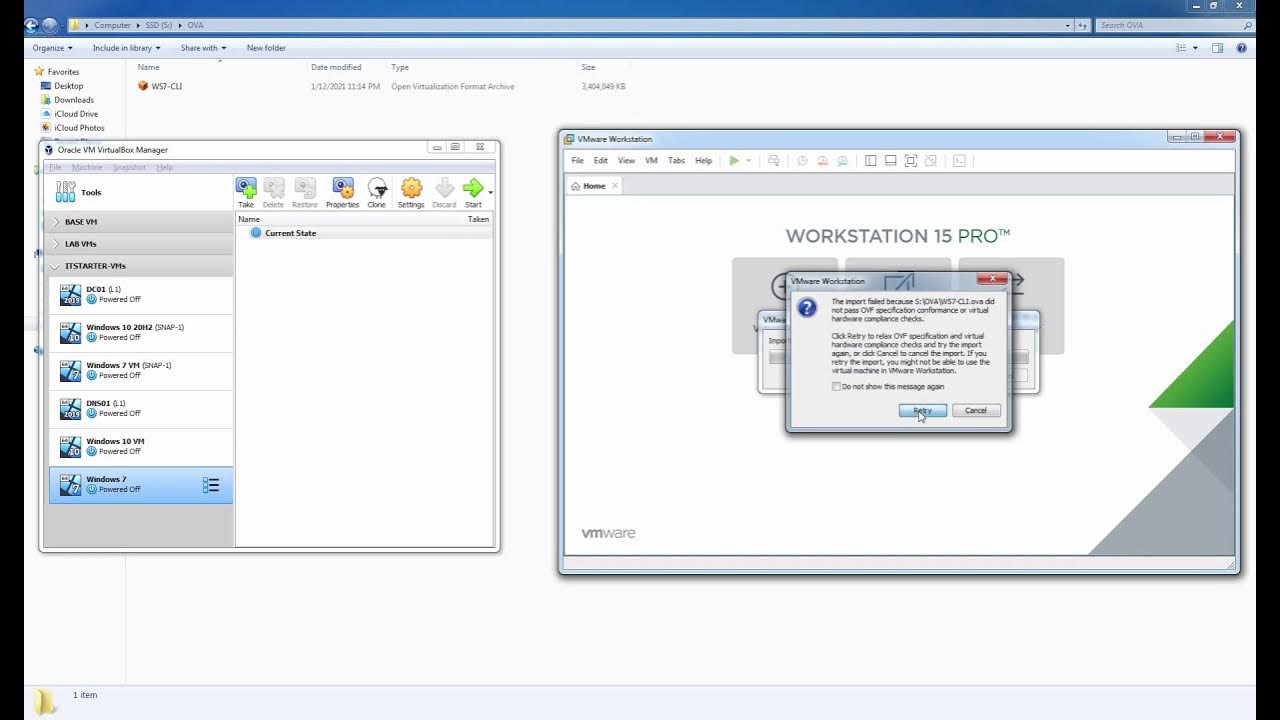Click the Unity mode icon in VMware

pos(931,160)
